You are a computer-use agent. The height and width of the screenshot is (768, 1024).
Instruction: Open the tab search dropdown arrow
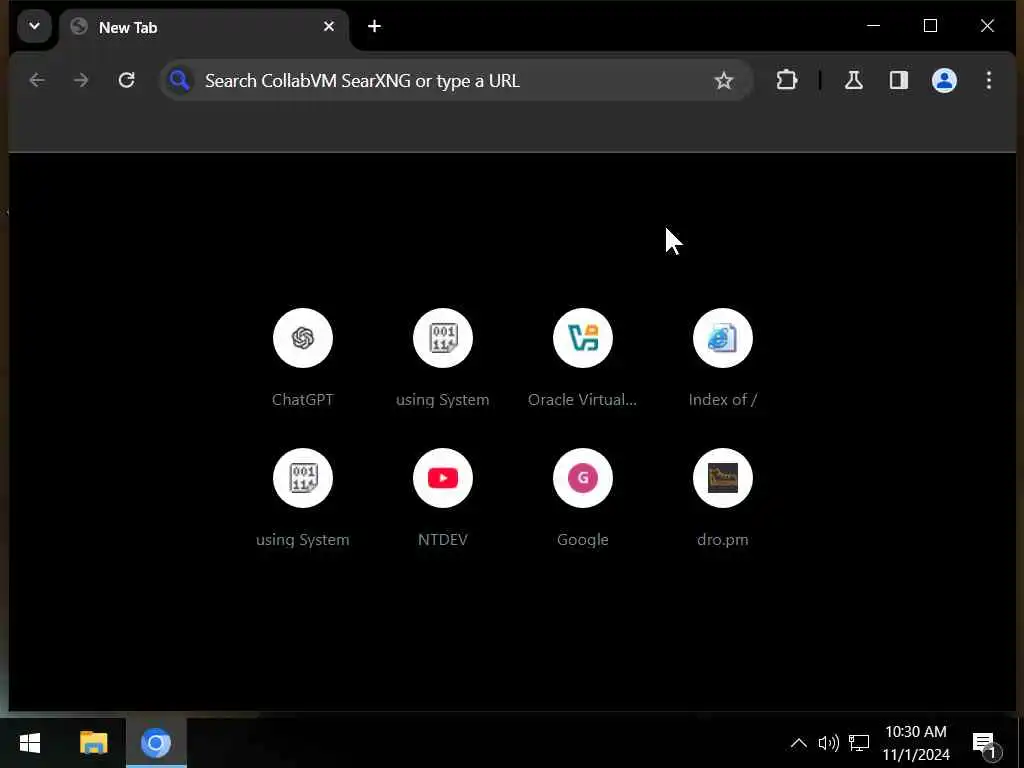(35, 27)
